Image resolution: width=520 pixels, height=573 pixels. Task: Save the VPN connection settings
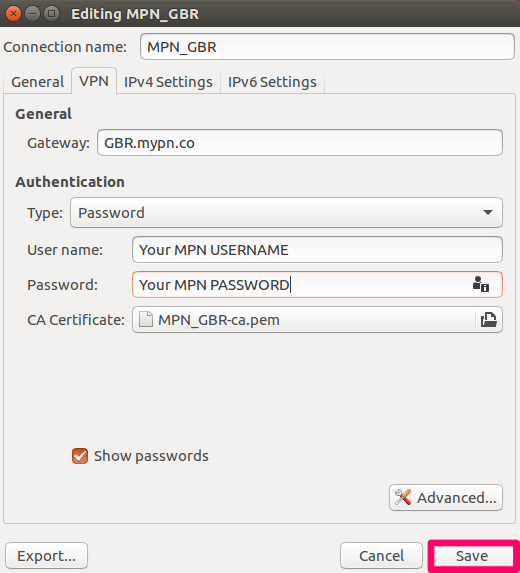coord(472,556)
